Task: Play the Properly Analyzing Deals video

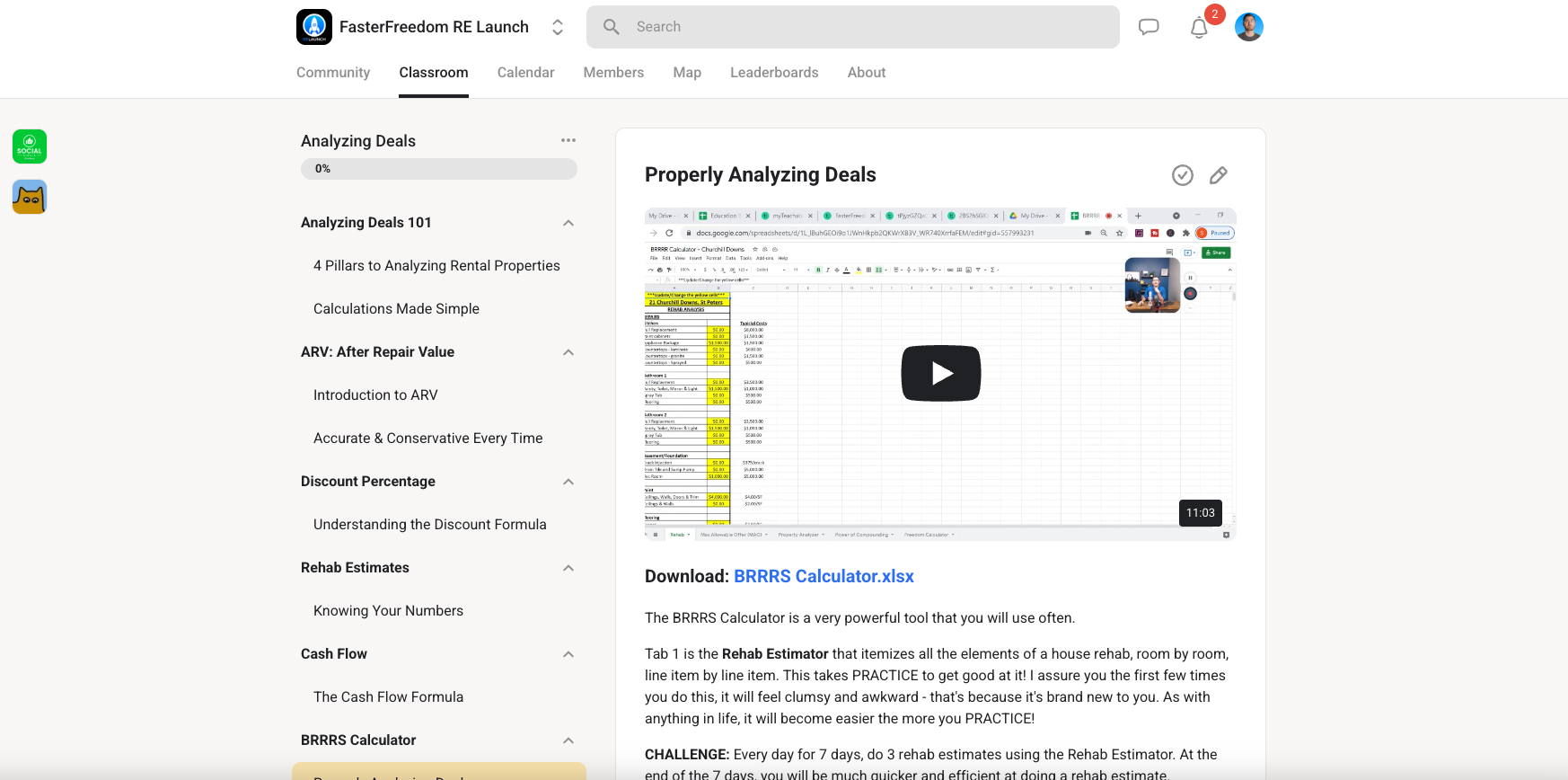Action: tap(941, 373)
